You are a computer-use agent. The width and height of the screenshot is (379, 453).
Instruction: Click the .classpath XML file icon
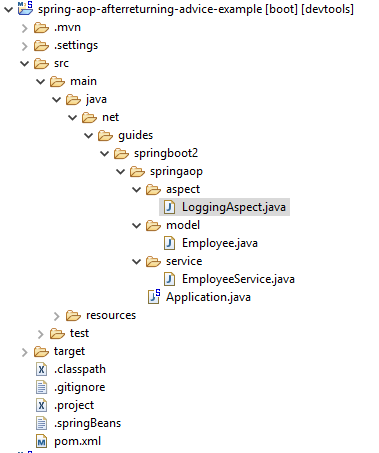pos(41,369)
